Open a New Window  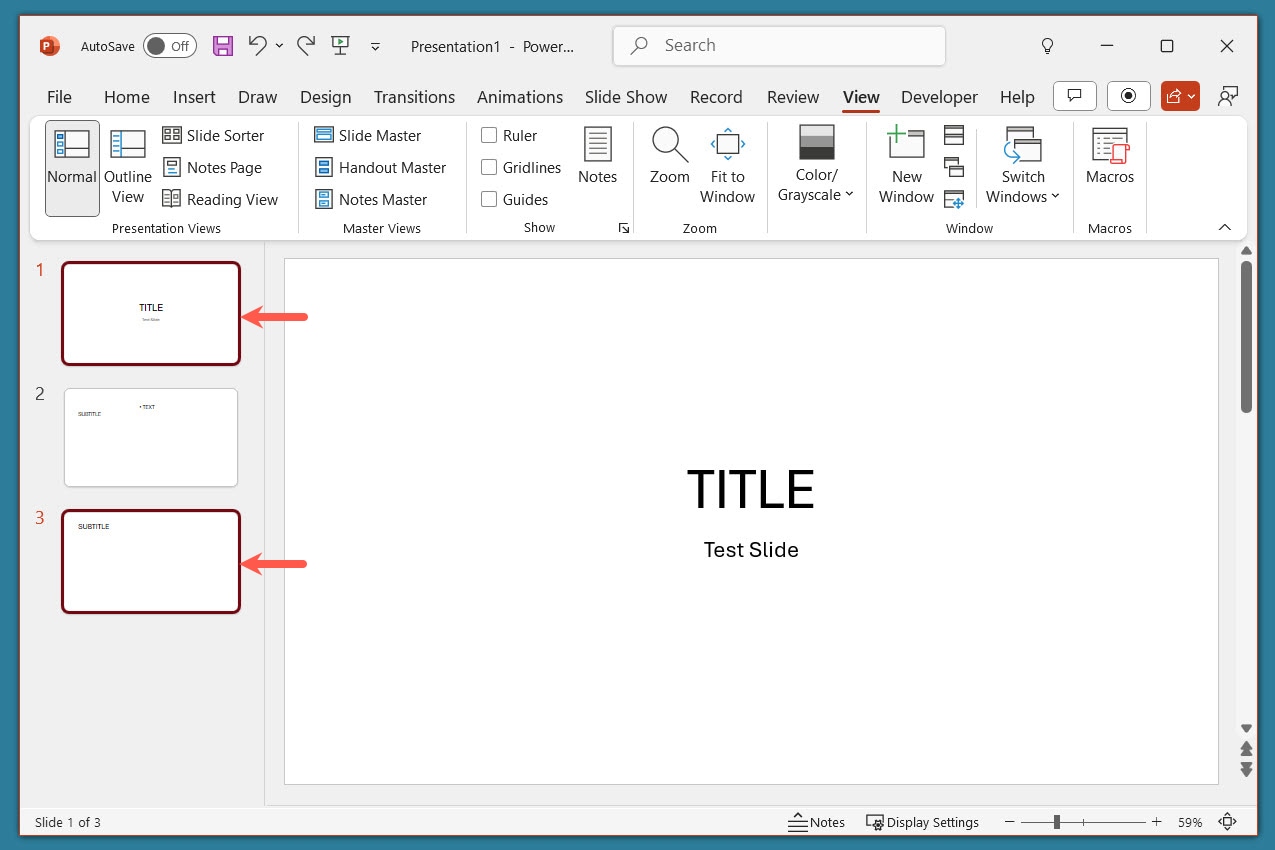coord(906,166)
